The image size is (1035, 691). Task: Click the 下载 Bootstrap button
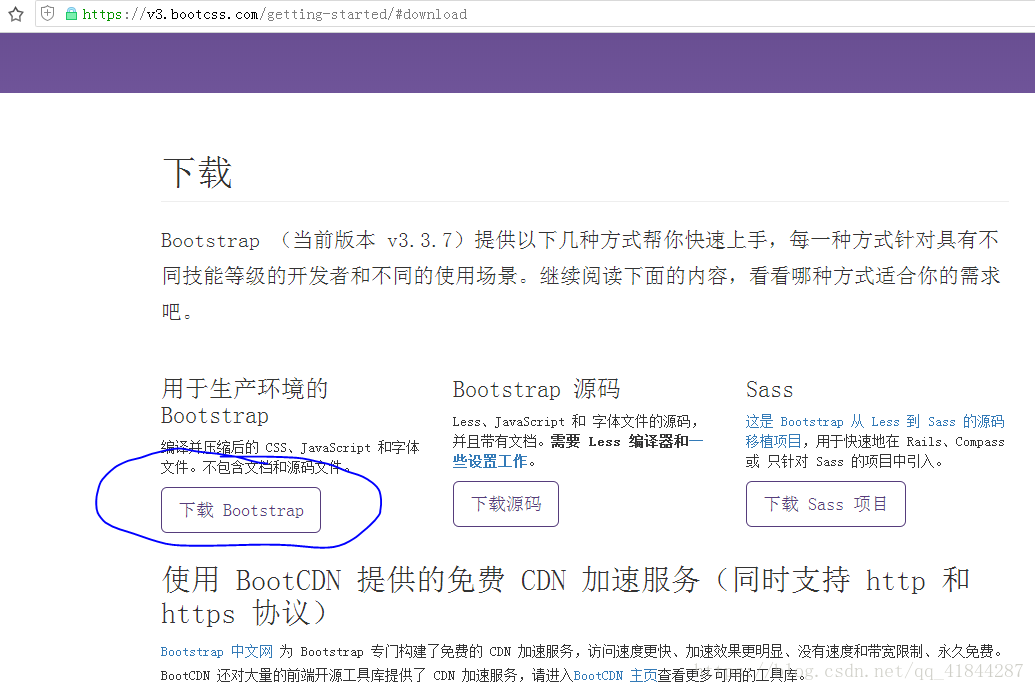point(241,510)
